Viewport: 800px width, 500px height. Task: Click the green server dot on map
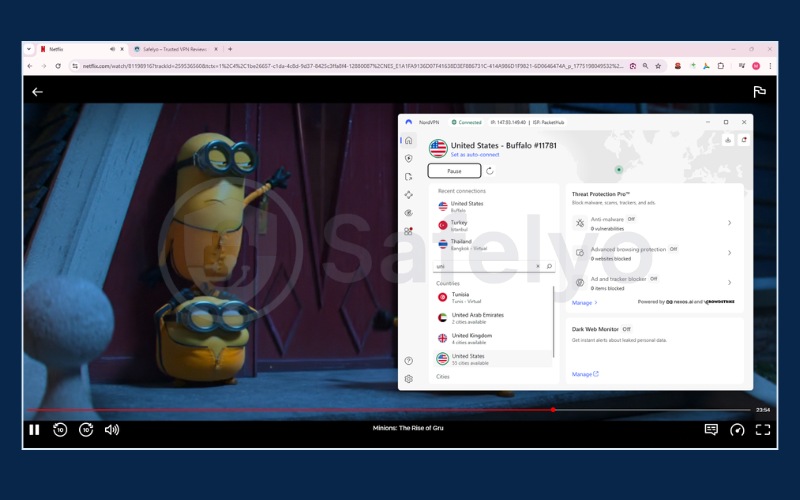[x=619, y=169]
